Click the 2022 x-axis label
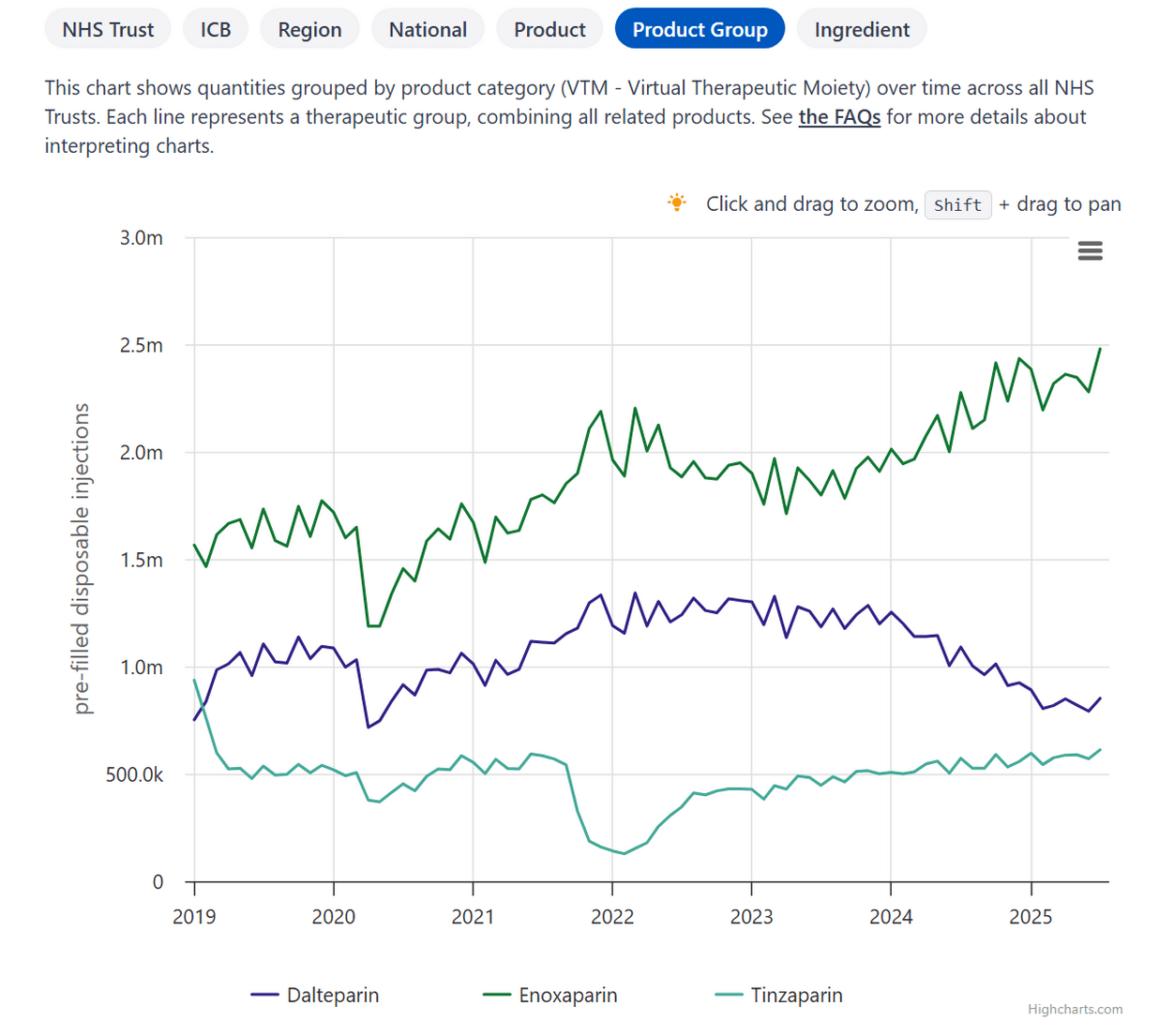The height and width of the screenshot is (1036, 1174). click(x=612, y=916)
